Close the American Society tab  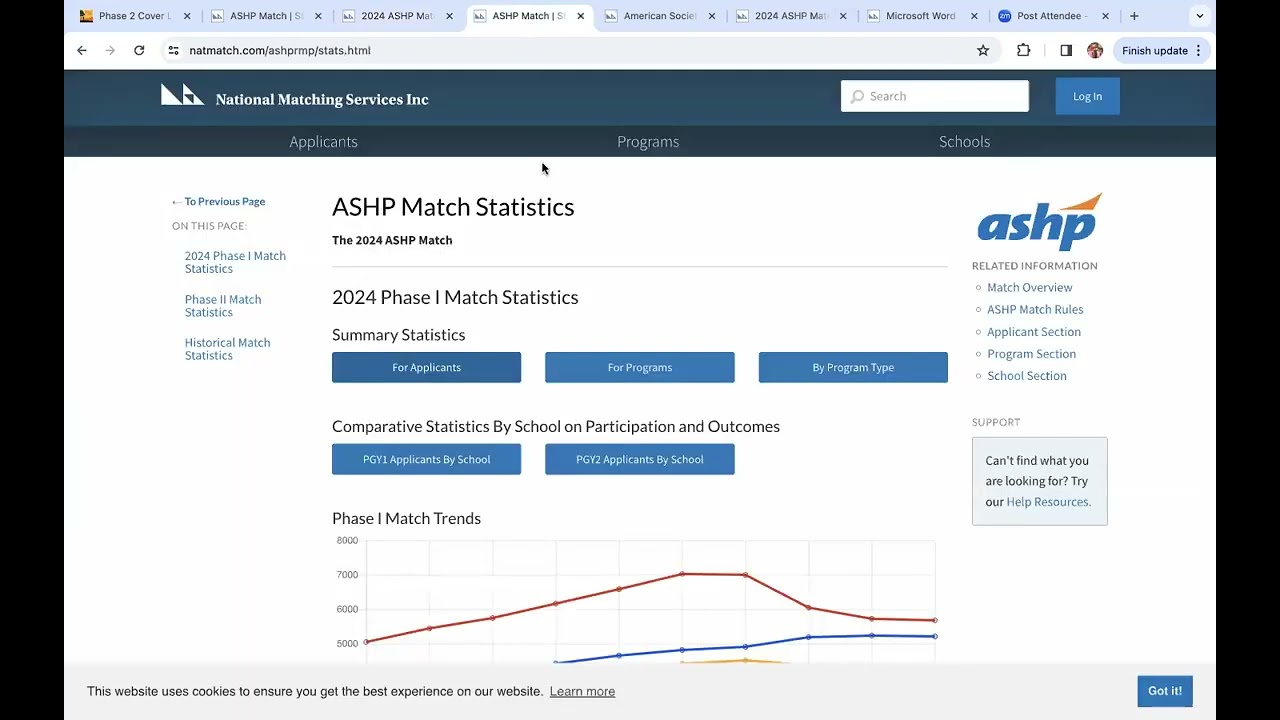pos(712,16)
